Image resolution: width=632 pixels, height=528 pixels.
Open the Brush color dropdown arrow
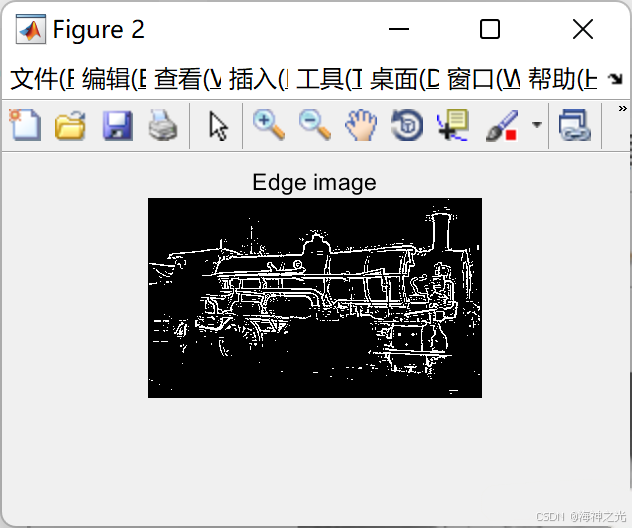coord(536,125)
